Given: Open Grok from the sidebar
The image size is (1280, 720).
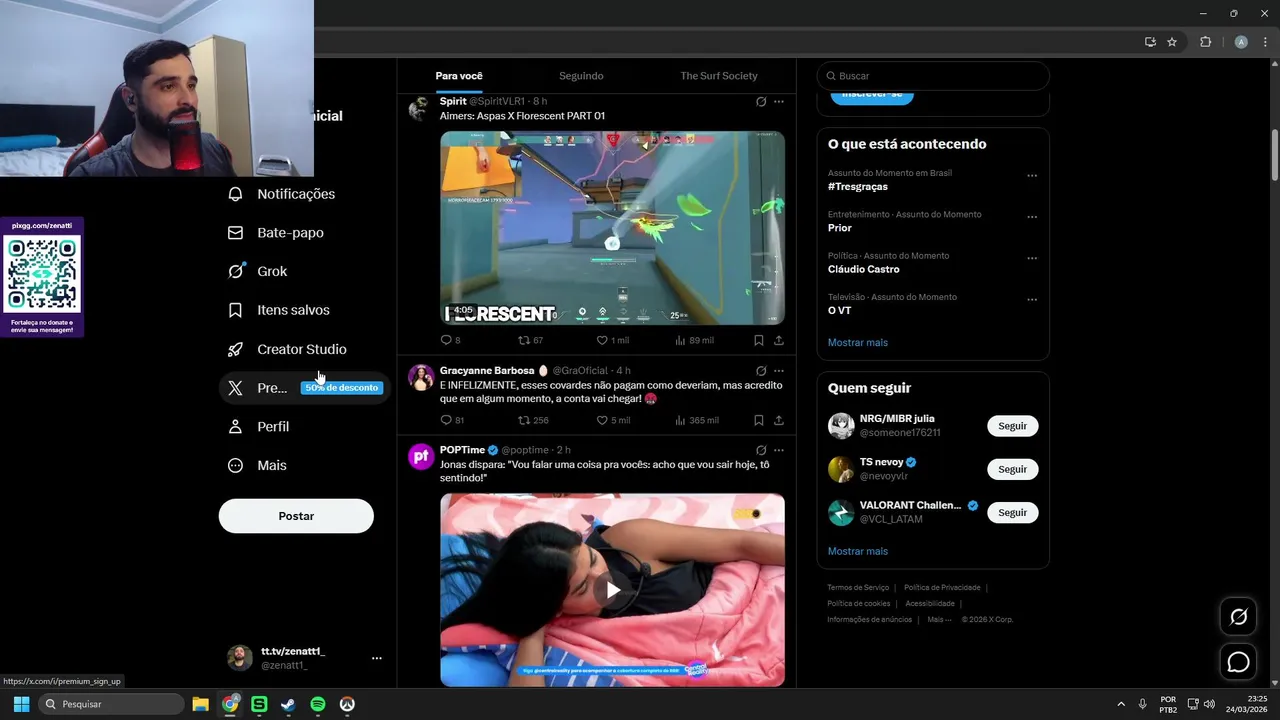Looking at the screenshot, I should pyautogui.click(x=259, y=272).
